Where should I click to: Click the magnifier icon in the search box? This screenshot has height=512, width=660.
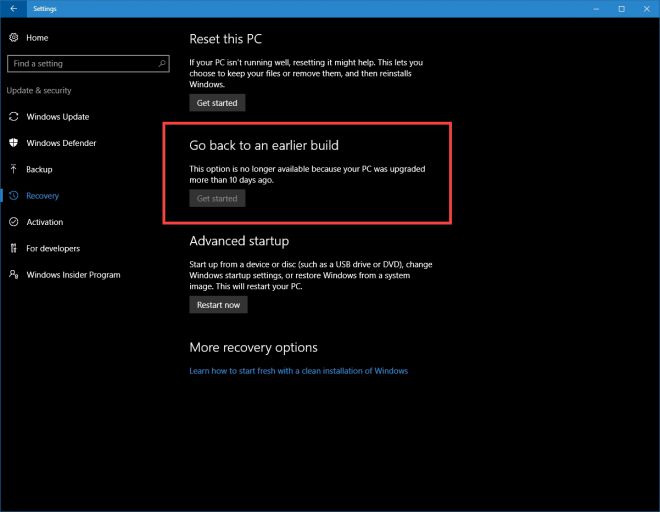point(162,63)
